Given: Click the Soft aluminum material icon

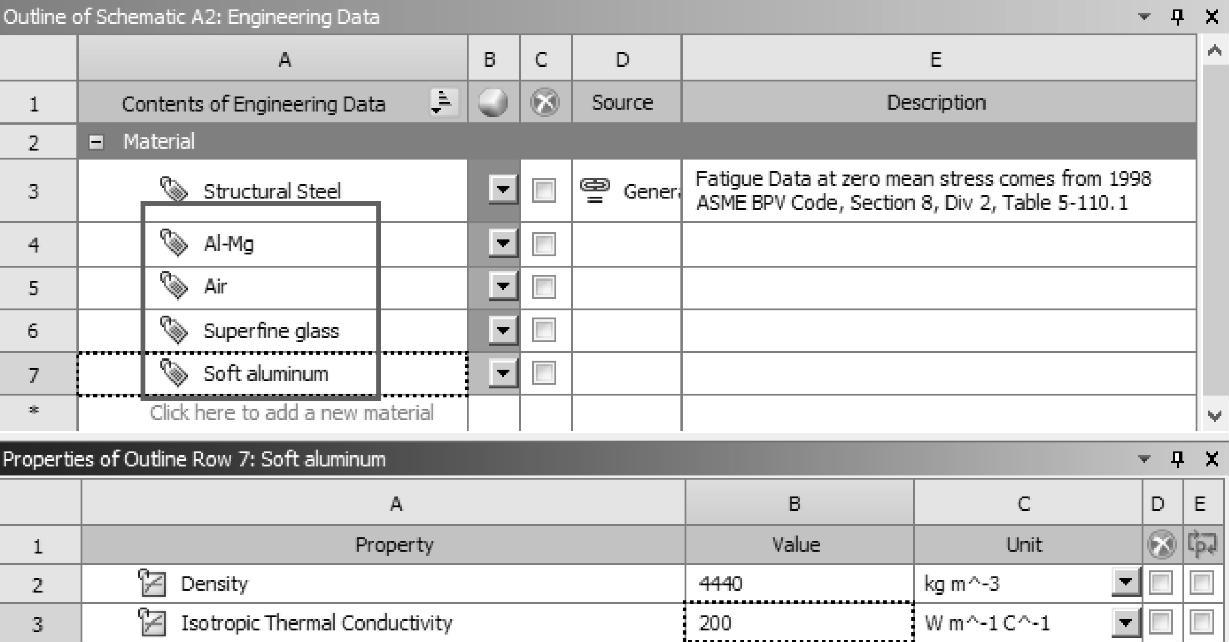Looking at the screenshot, I should [x=174, y=374].
